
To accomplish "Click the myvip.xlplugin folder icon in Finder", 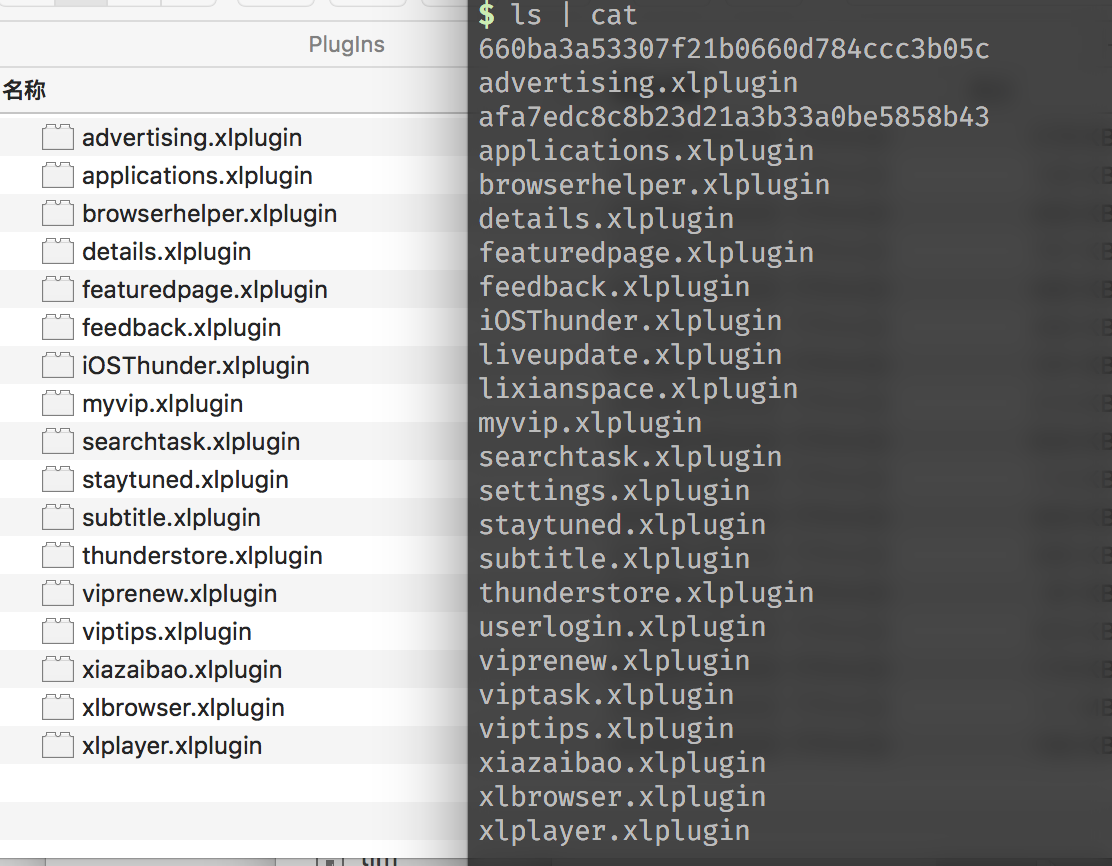I will pos(58,404).
